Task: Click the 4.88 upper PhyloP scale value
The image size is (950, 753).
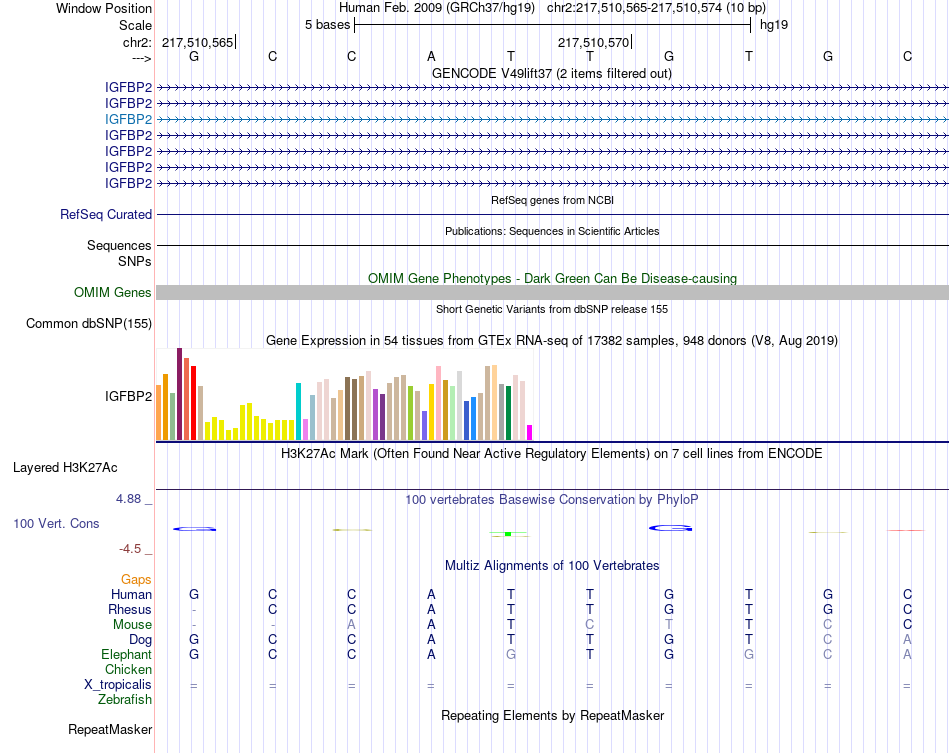Action: 128,499
